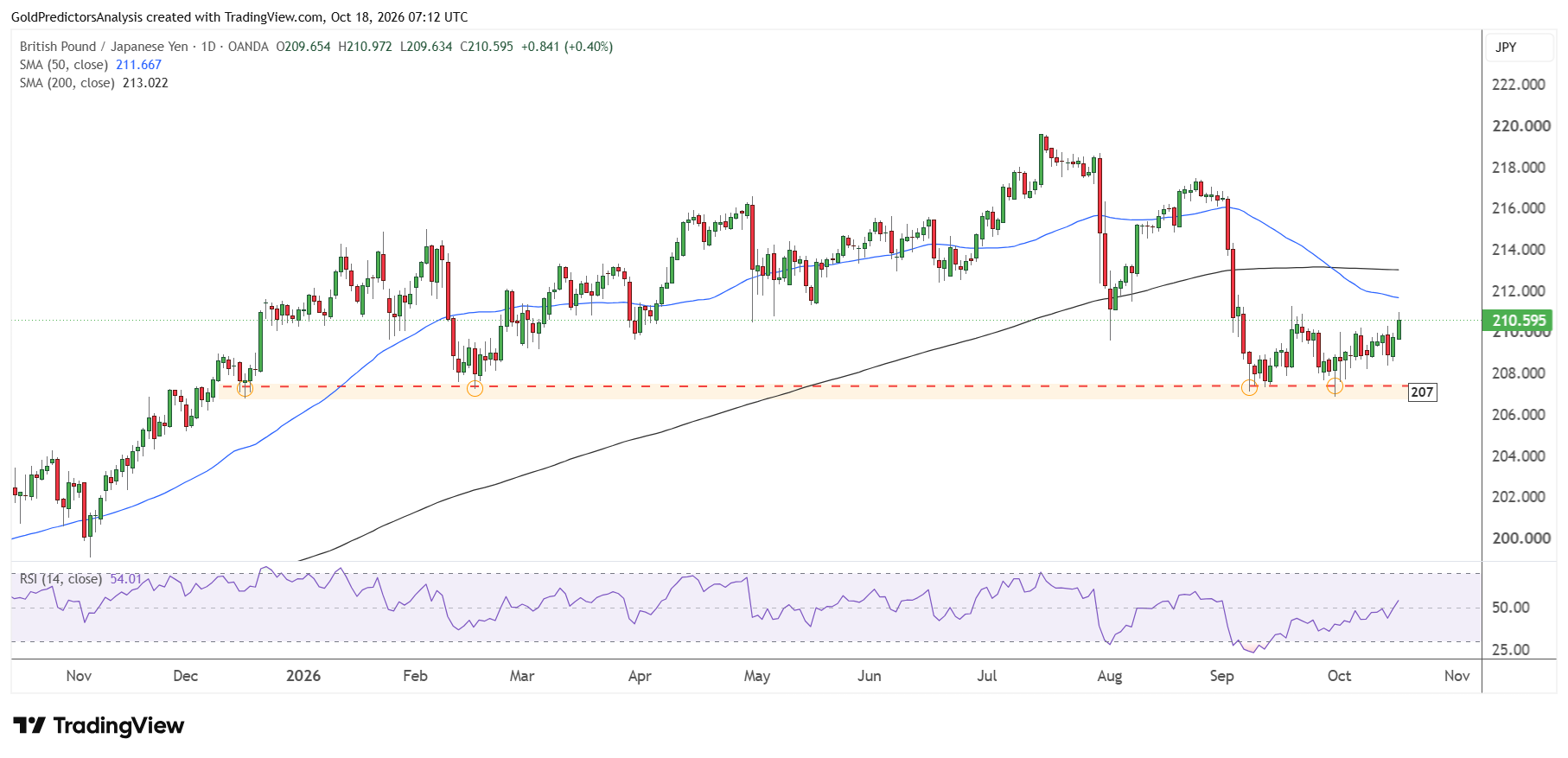Select the RSI (14, close) indicator legend
Viewport: 1568px width, 758px height.
tap(61, 579)
